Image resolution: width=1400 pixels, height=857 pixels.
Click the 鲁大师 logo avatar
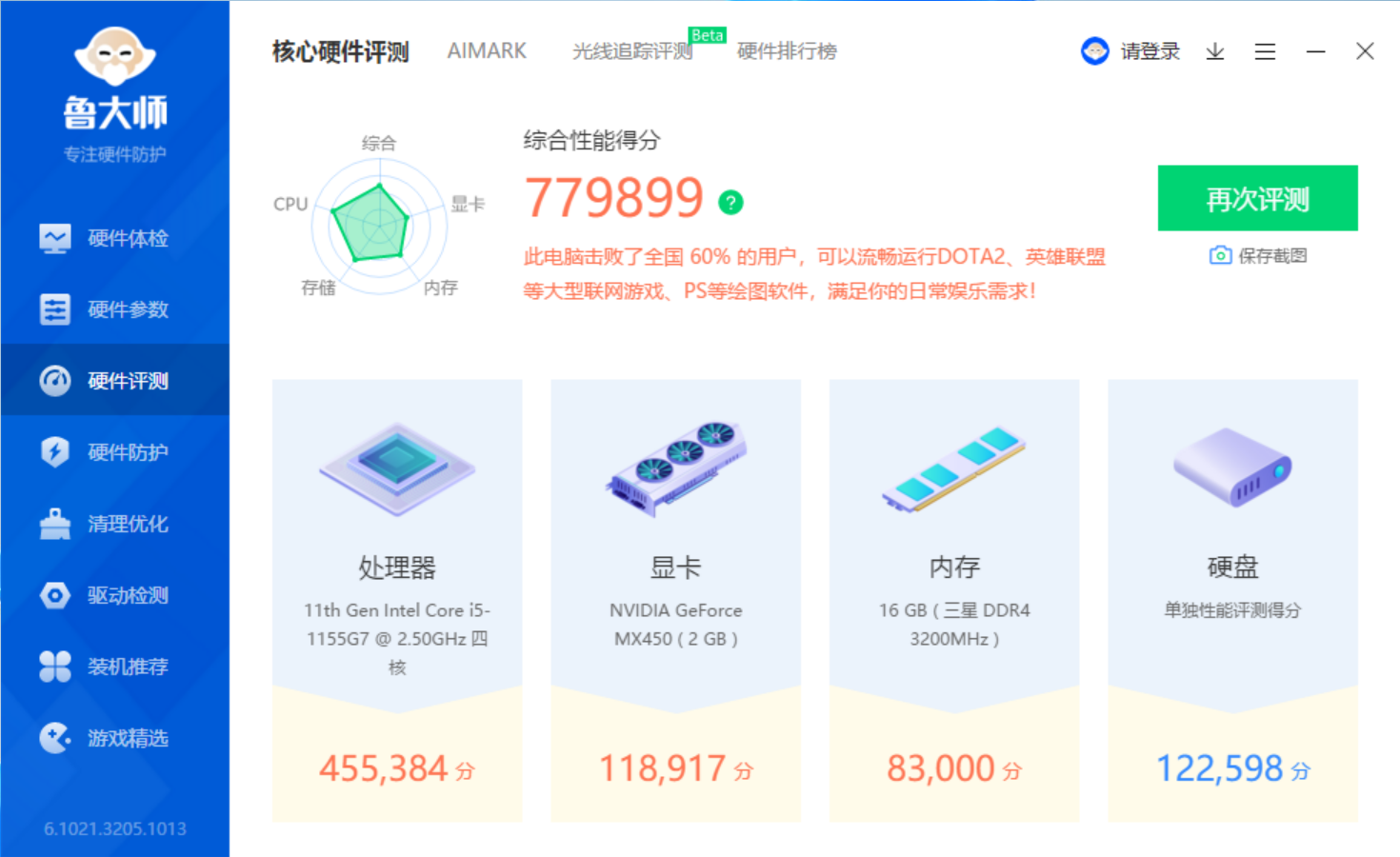pyautogui.click(x=115, y=56)
